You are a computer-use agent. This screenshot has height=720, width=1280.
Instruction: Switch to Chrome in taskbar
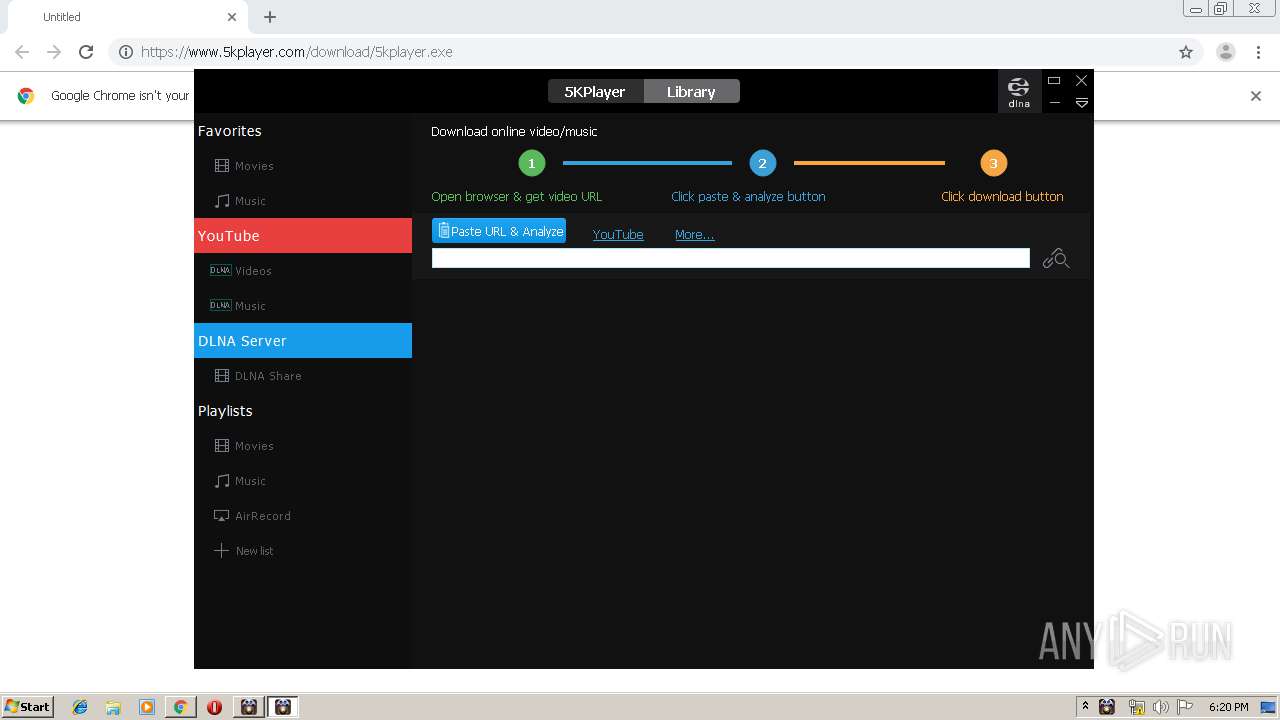180,707
